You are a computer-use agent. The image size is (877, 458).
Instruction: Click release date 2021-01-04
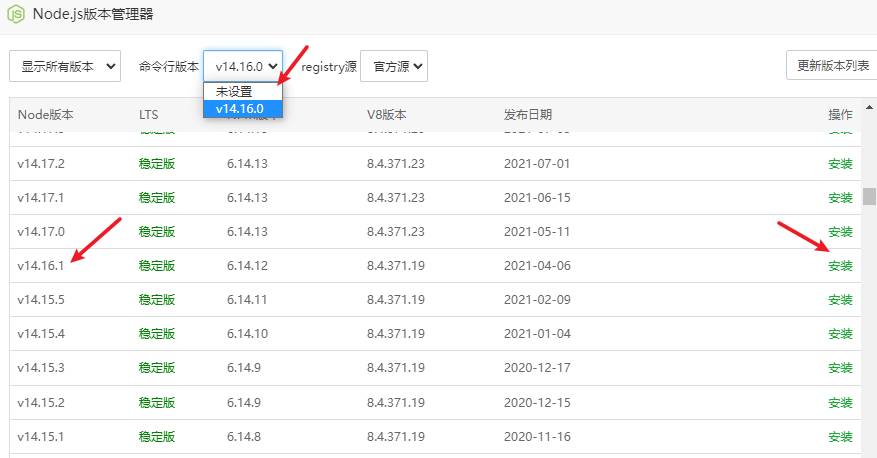(x=537, y=334)
